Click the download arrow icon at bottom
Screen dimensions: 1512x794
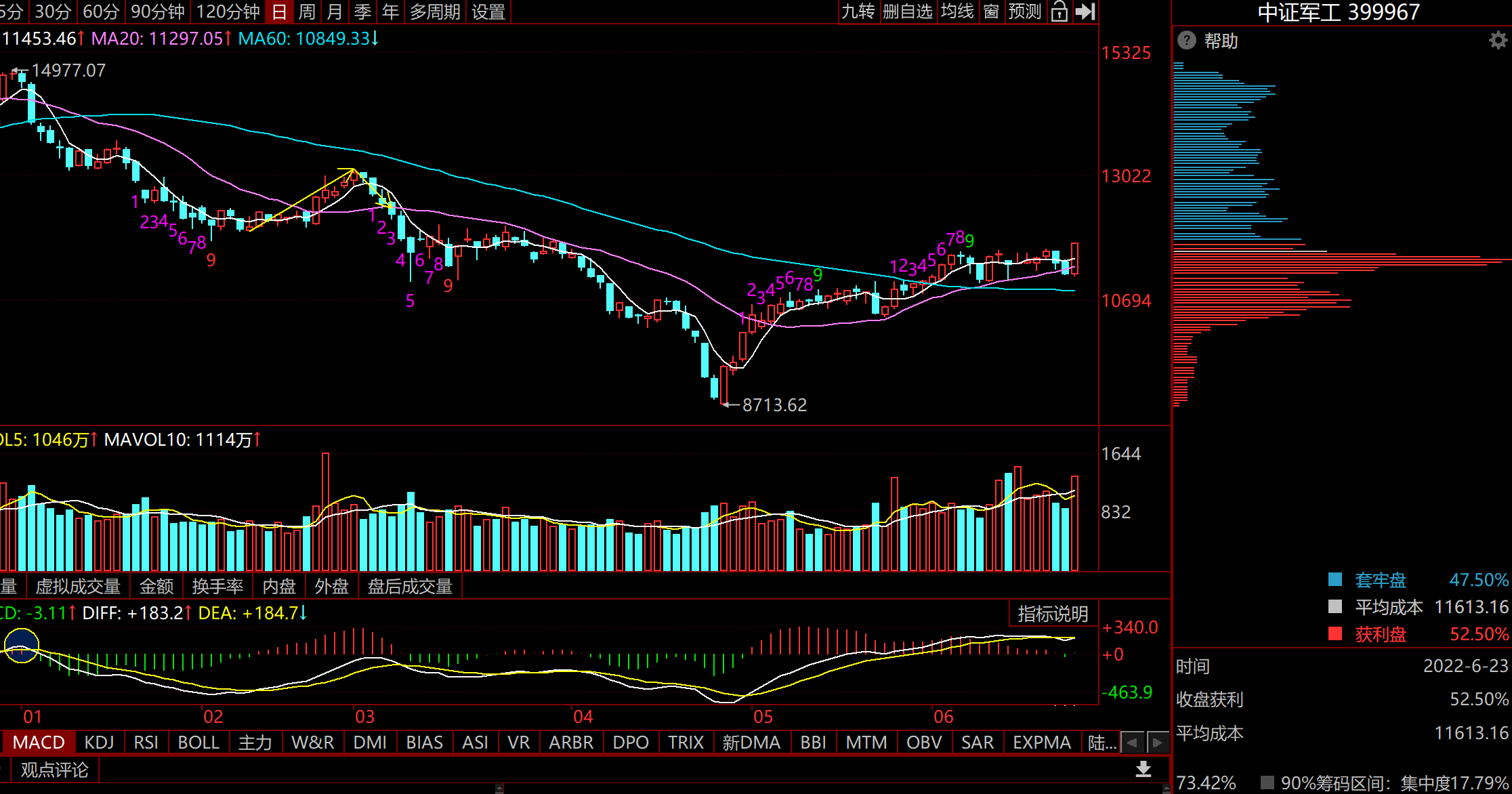point(1143,769)
